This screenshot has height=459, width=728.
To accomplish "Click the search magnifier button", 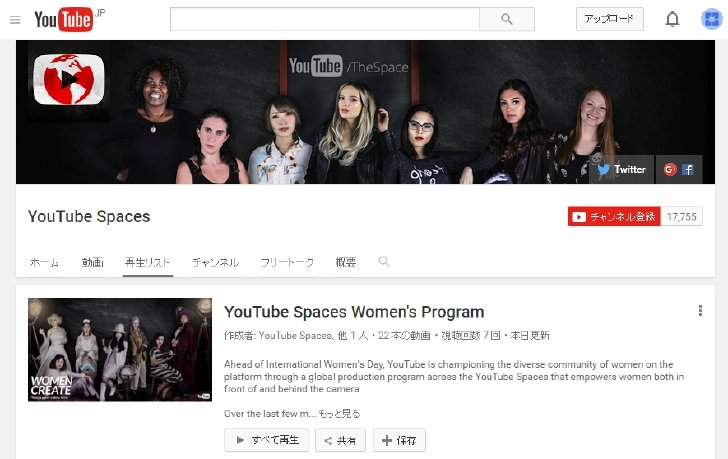I will click(x=507, y=19).
